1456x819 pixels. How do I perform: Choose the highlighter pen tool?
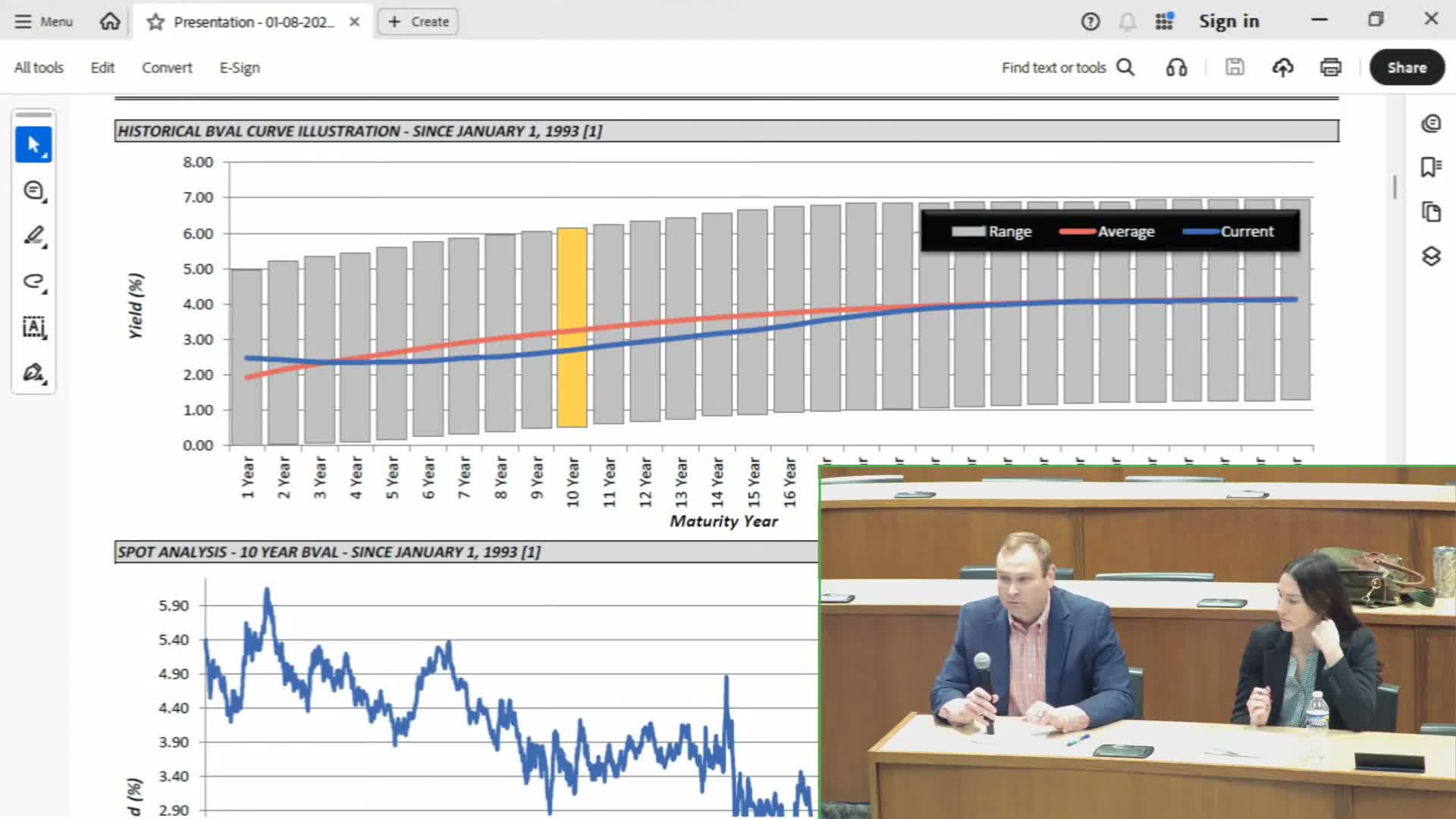pos(33,236)
